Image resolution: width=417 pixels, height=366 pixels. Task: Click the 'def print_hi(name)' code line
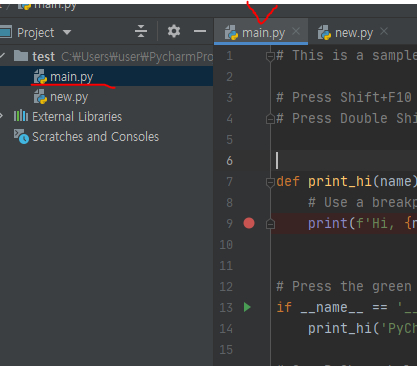[347, 182]
